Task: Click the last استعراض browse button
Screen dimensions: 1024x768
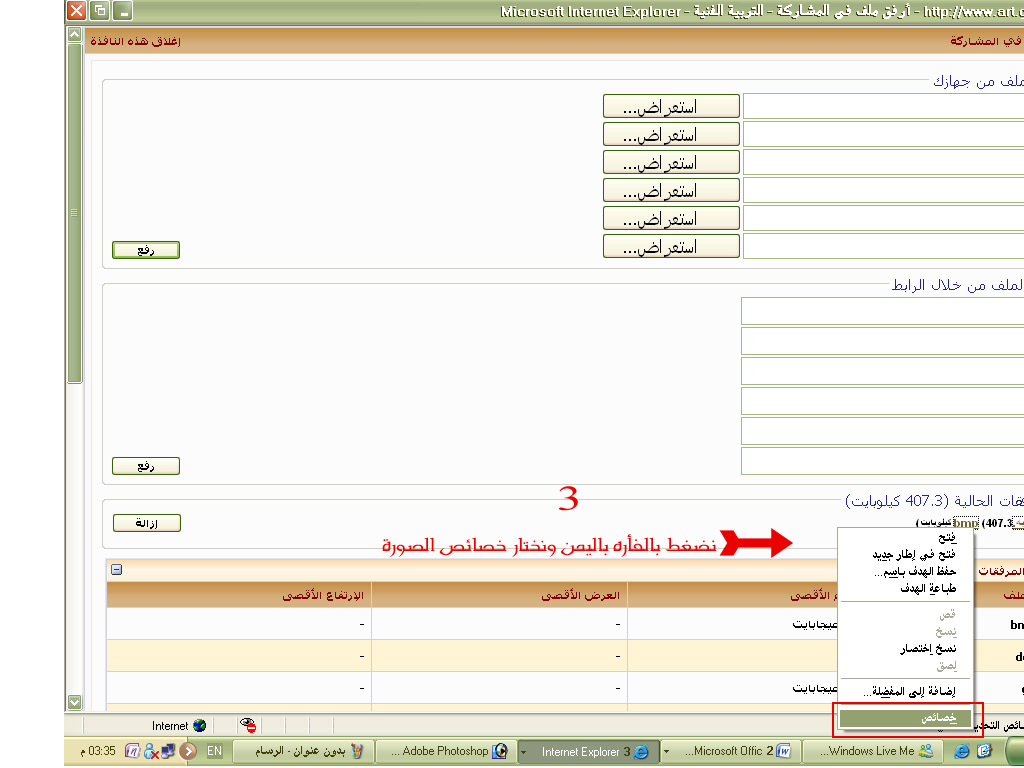Action: [x=671, y=247]
